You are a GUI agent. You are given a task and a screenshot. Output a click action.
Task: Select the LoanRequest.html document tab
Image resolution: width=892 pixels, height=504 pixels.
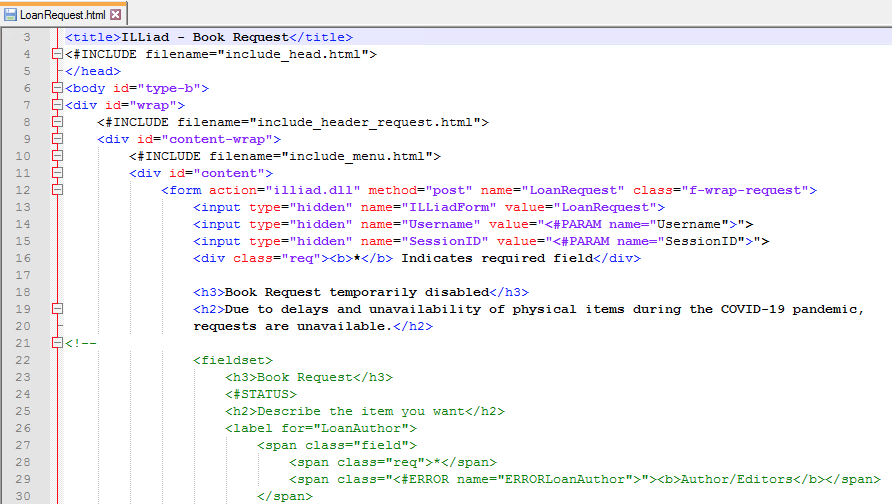tap(62, 15)
